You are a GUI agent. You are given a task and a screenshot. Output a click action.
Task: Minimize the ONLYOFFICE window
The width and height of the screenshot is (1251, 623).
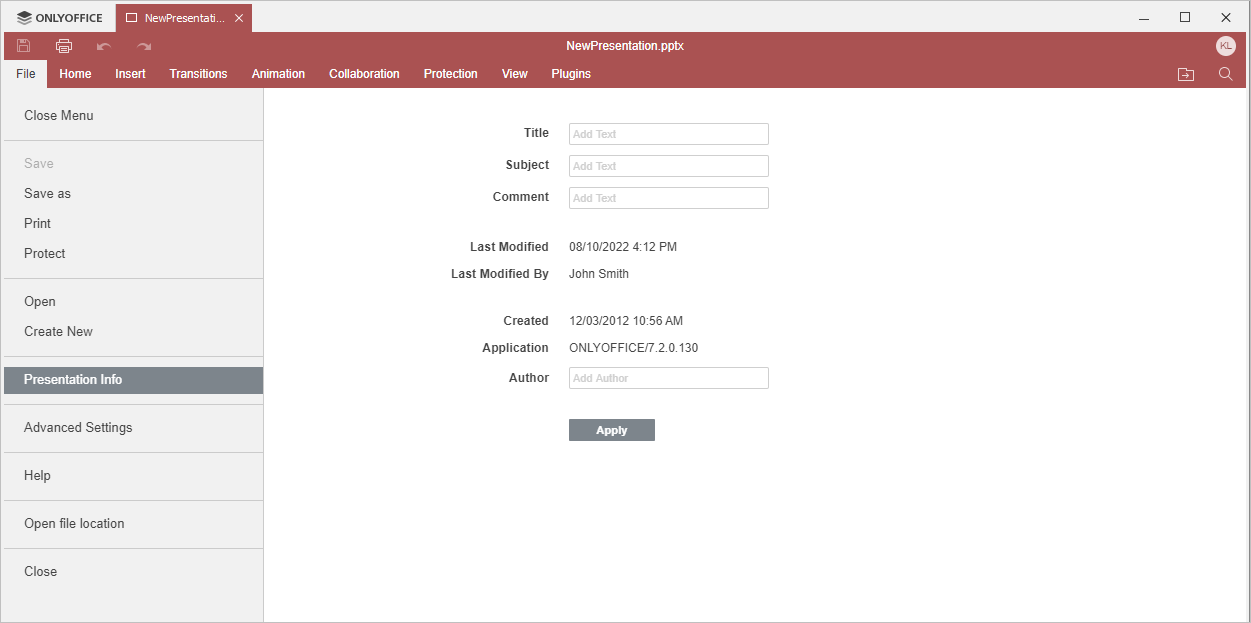pos(1144,18)
